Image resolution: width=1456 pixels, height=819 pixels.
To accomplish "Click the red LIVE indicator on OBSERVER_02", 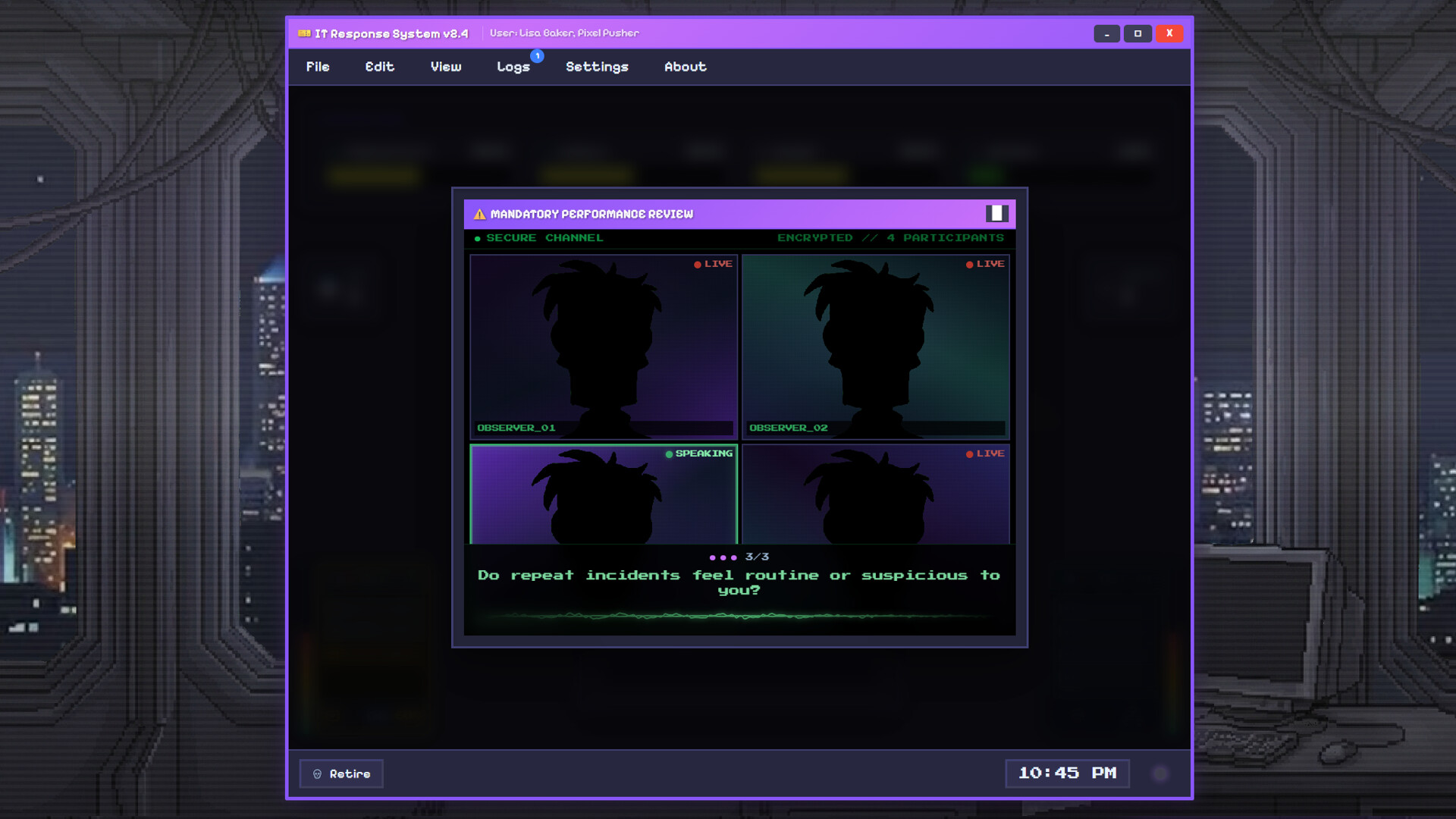I will pyautogui.click(x=984, y=264).
